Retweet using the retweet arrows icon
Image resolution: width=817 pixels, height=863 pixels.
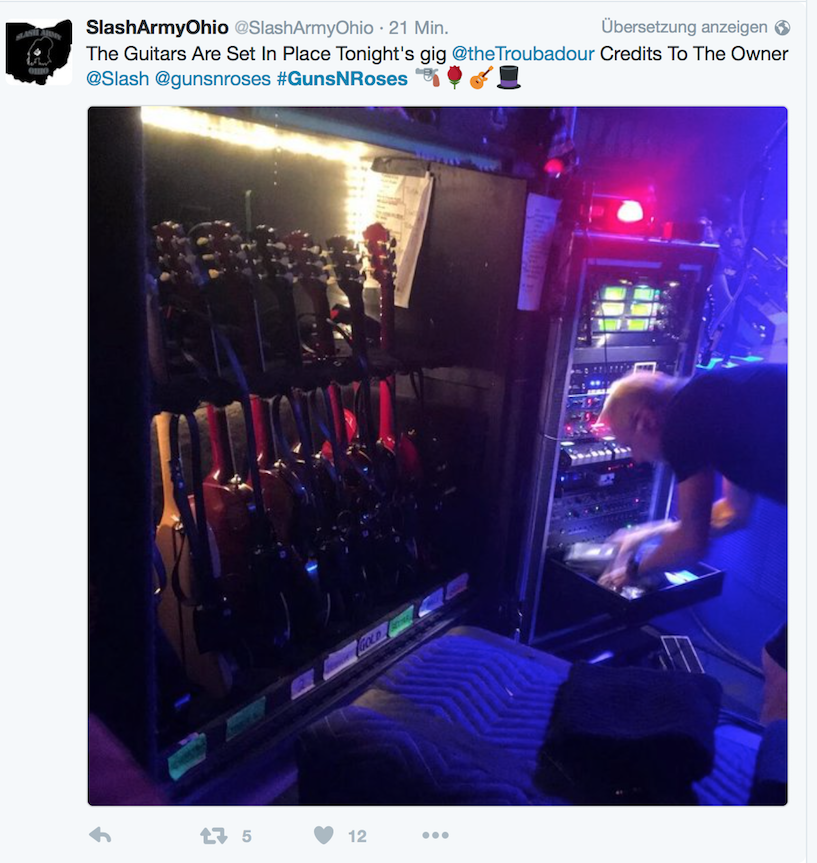pyautogui.click(x=214, y=836)
